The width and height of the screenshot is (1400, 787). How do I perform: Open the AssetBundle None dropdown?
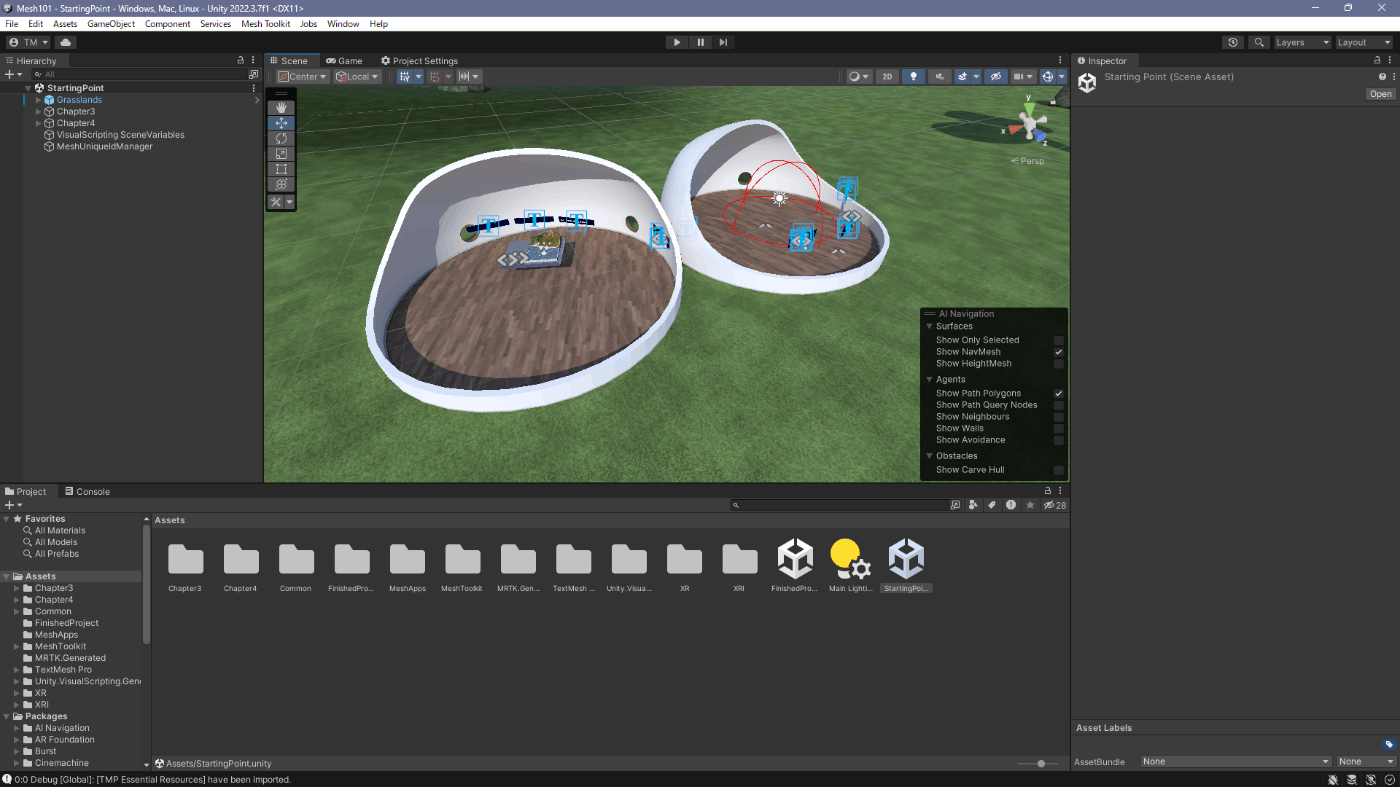coord(1236,762)
